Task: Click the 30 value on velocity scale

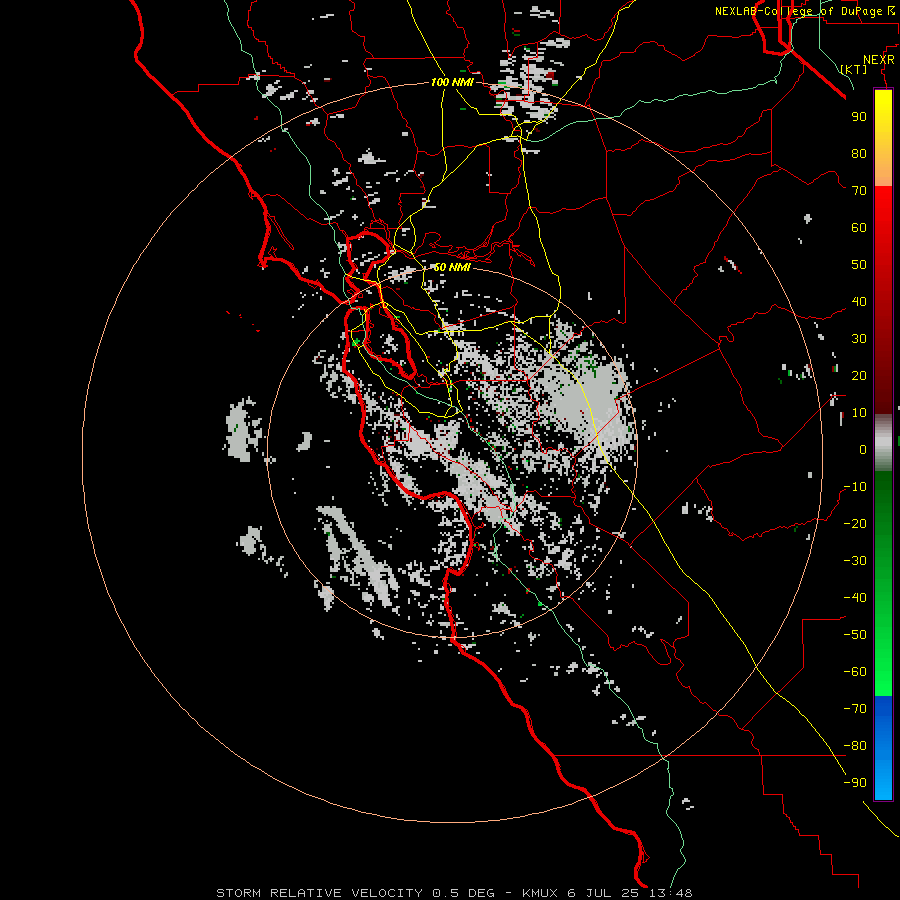Action: pos(859,339)
